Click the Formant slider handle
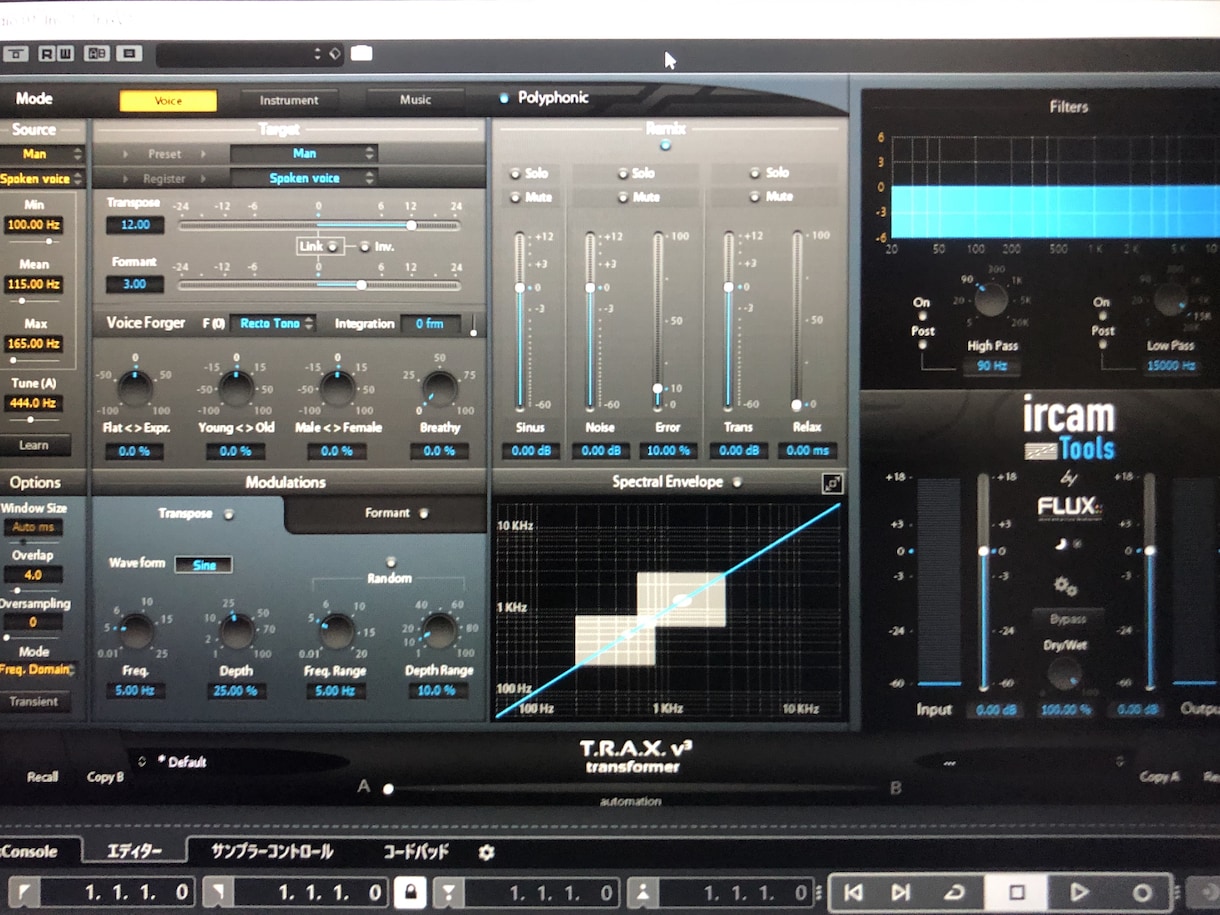This screenshot has width=1220, height=915. (361, 285)
